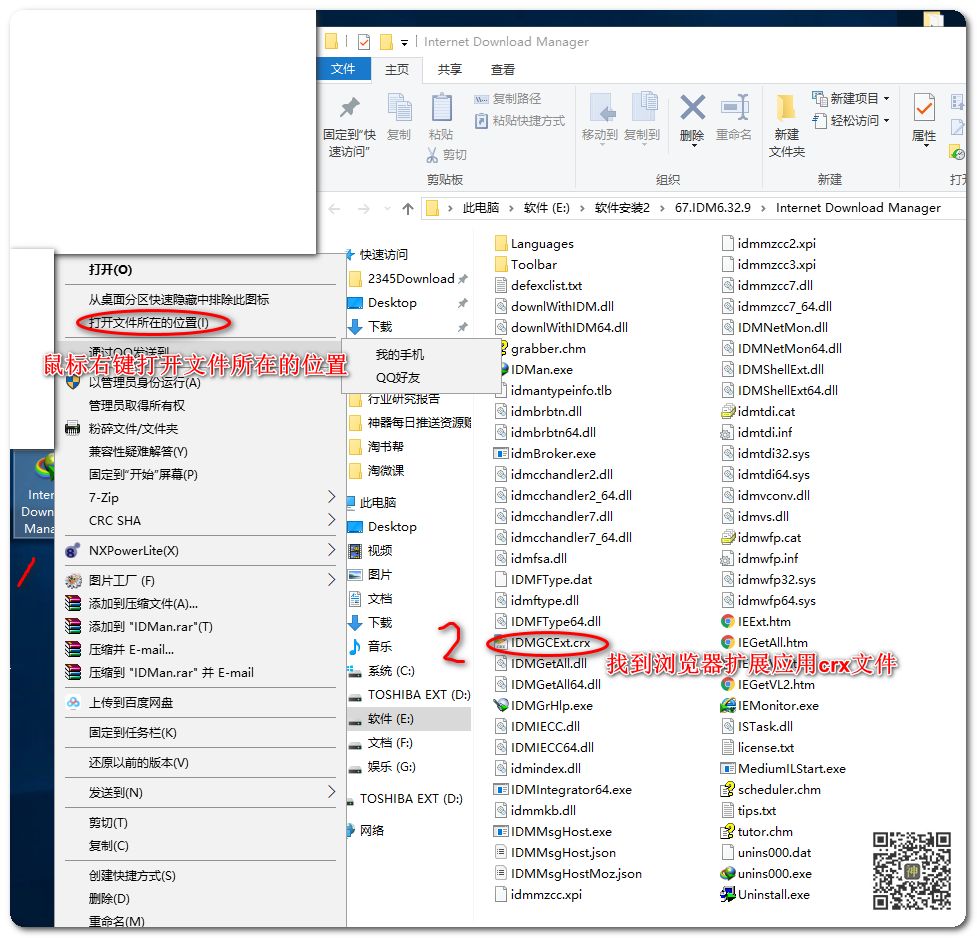Select 2345Download in Quick access
This screenshot has height=938, width=977.
[x=409, y=279]
